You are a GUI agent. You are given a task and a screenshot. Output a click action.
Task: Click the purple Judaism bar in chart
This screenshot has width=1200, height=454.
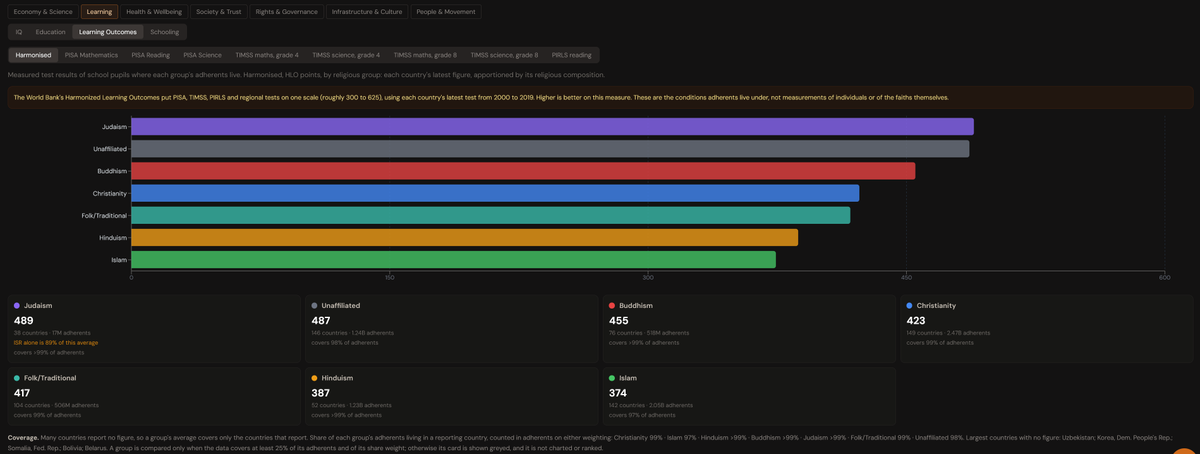point(552,127)
